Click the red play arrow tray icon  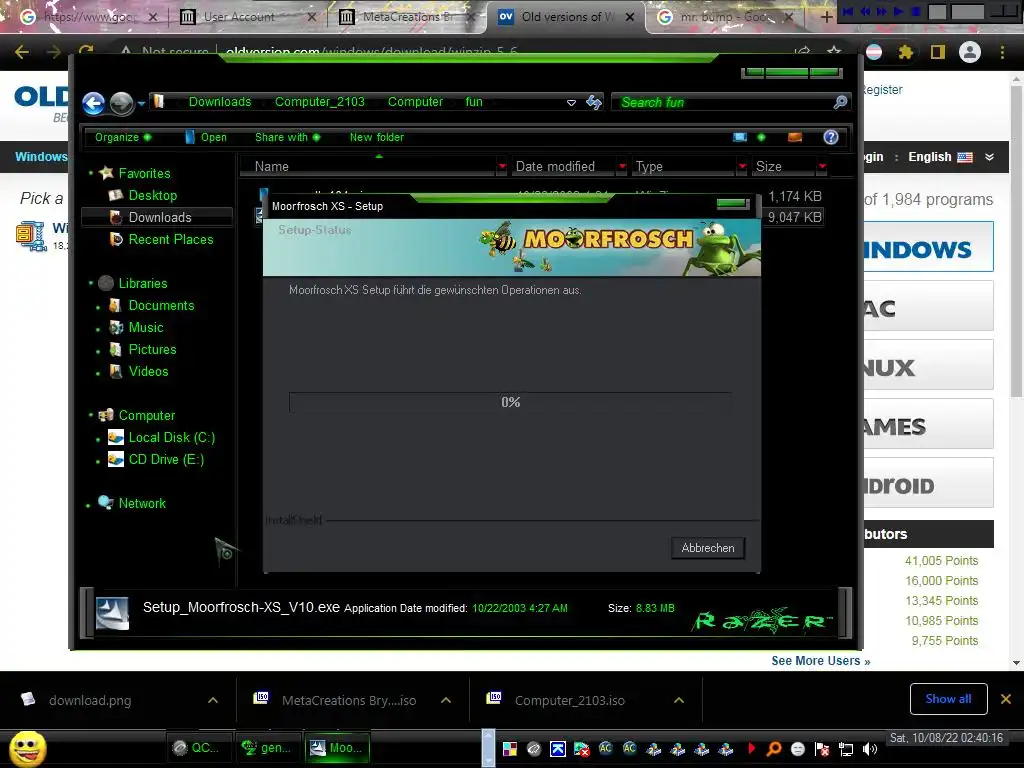(x=751, y=748)
